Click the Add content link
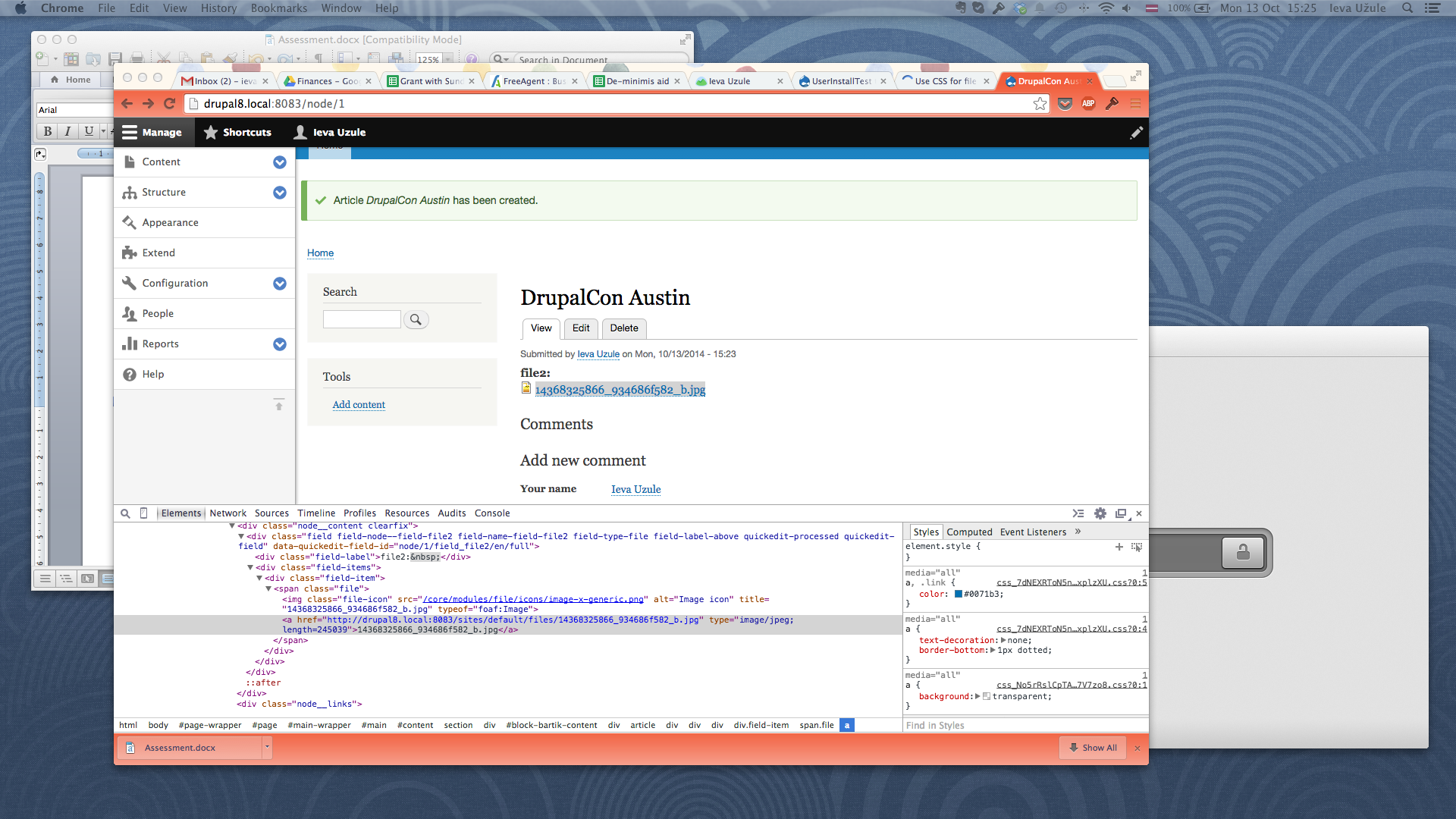 tap(359, 405)
